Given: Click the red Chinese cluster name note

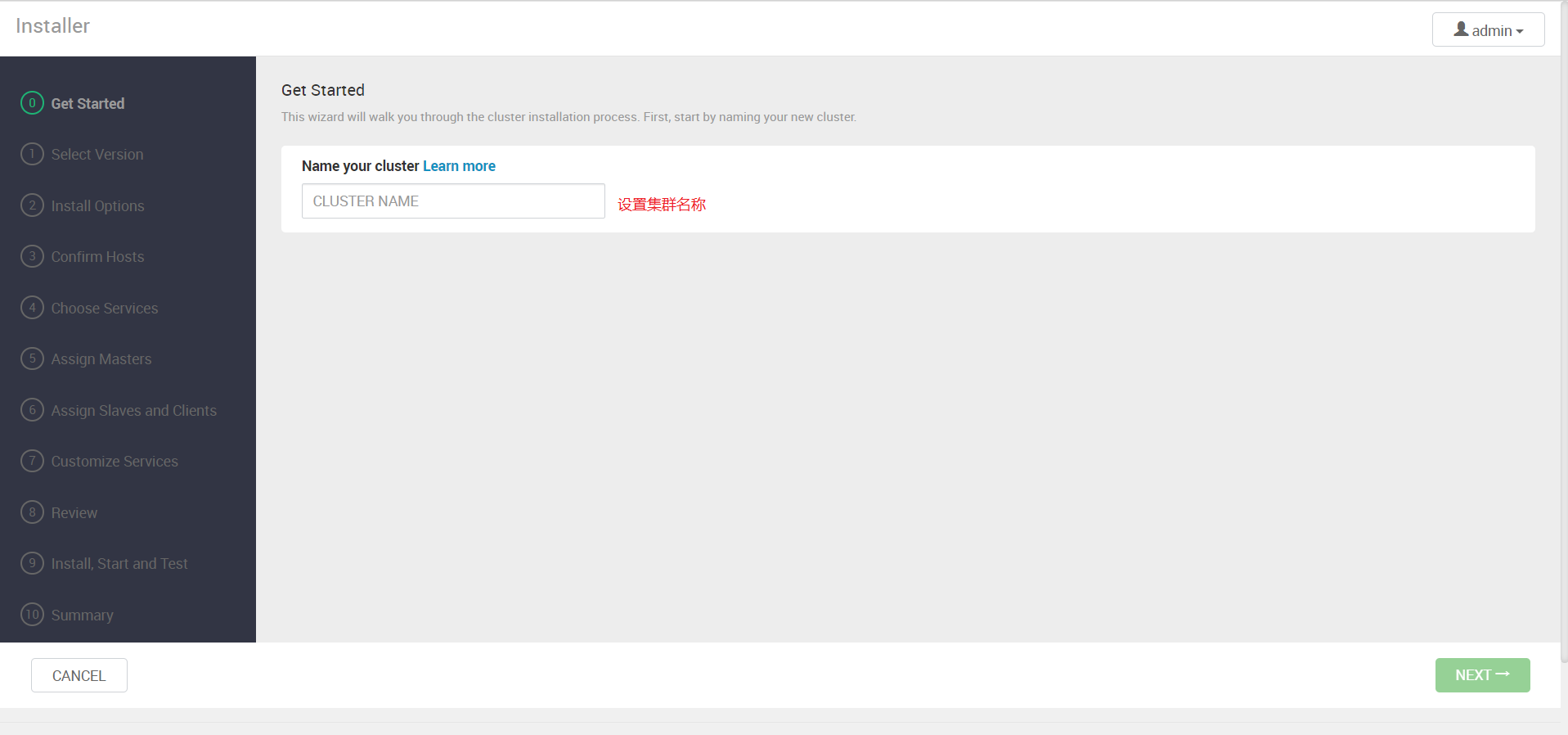Looking at the screenshot, I should click(x=662, y=205).
